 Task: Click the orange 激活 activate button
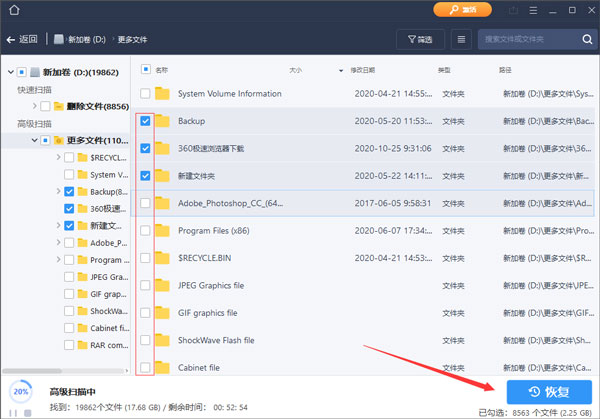pyautogui.click(x=461, y=10)
